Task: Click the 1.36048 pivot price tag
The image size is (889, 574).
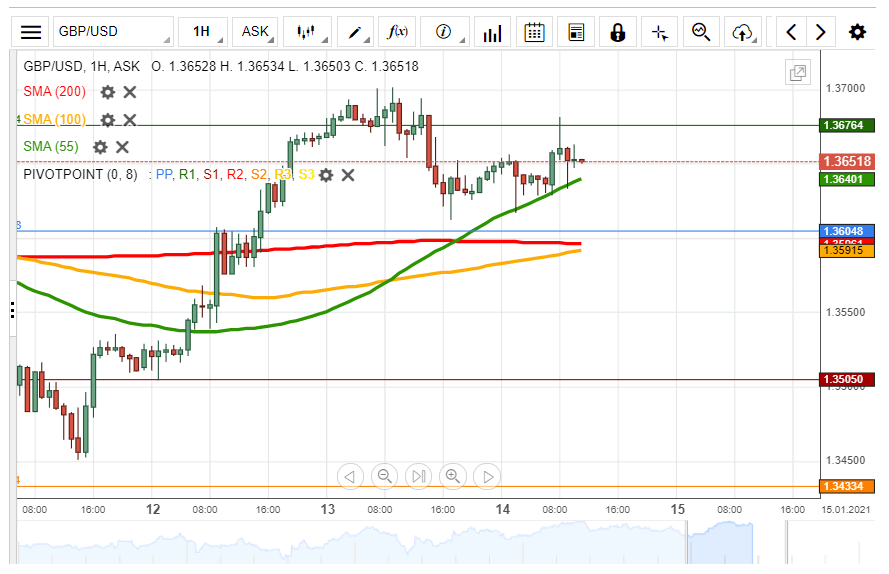Action: [847, 231]
